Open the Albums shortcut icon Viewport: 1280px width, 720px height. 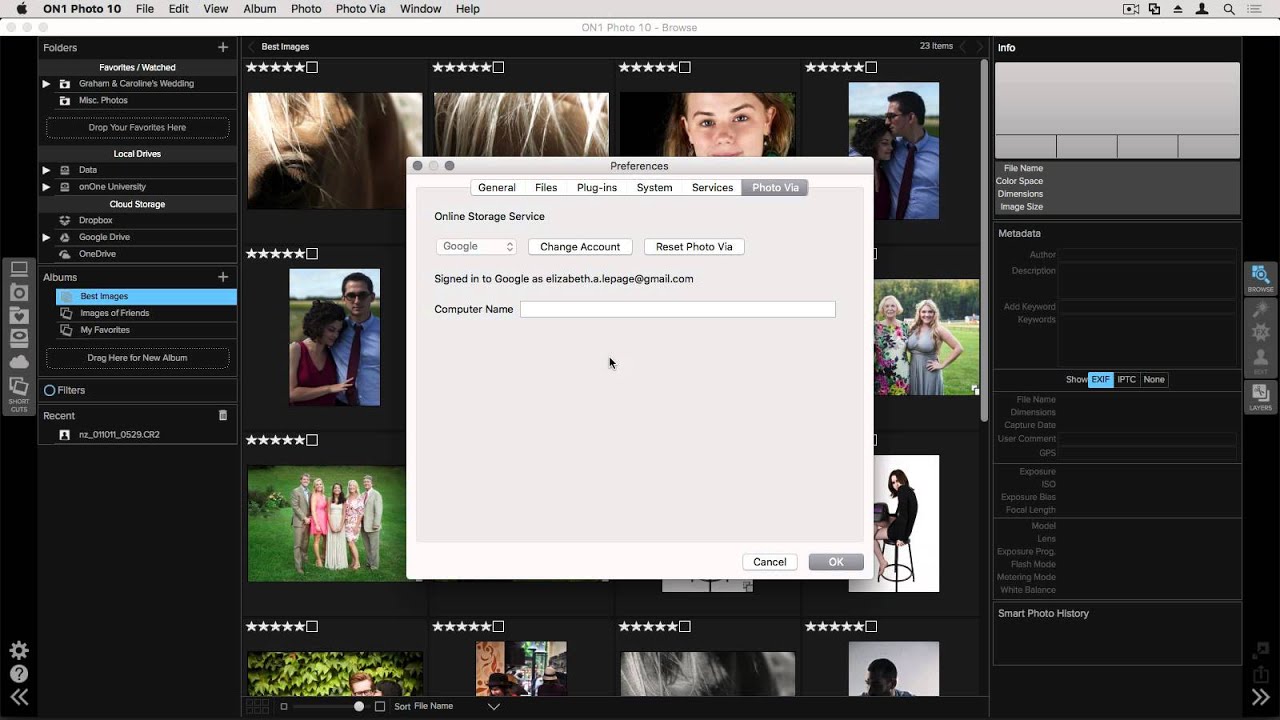pos(19,386)
